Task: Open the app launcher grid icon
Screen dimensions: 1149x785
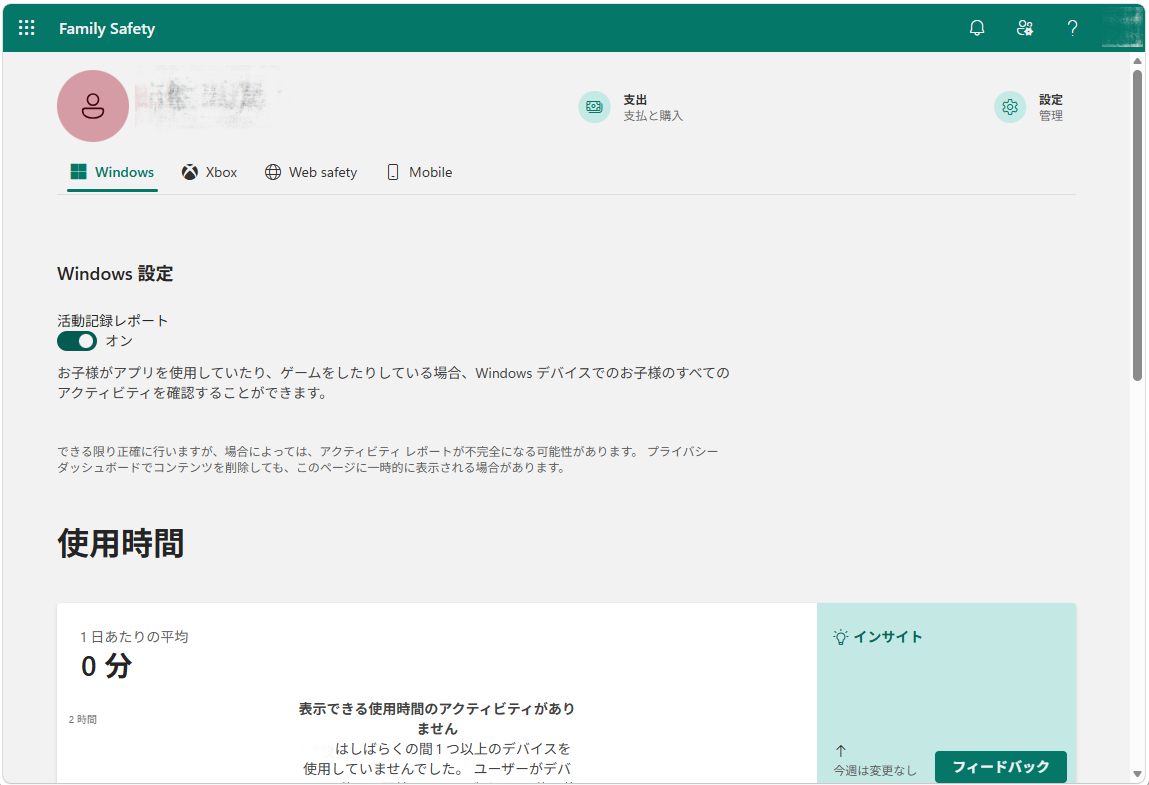Action: coord(26,28)
